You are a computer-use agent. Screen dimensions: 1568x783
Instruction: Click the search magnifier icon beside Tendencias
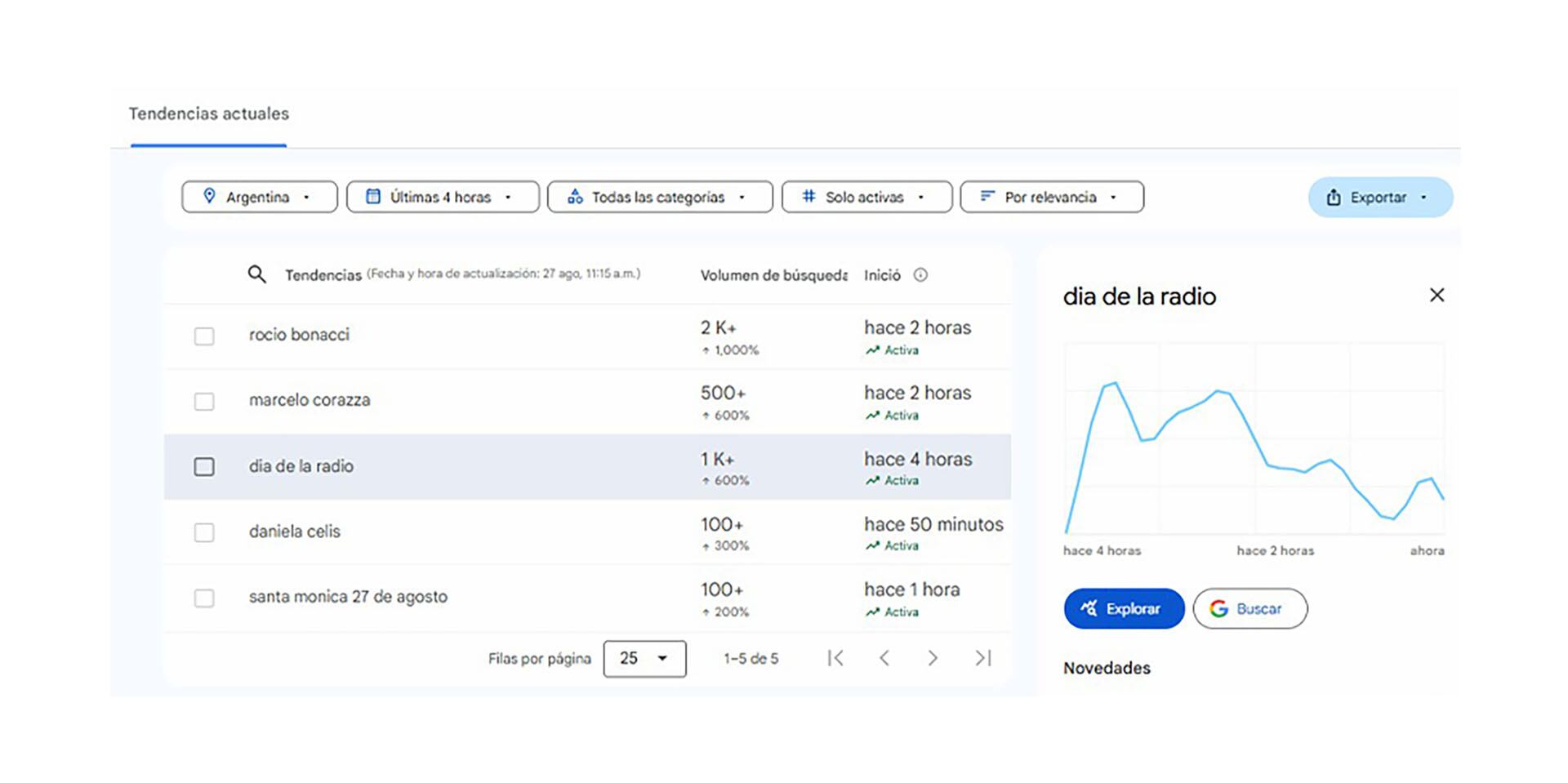tap(256, 274)
